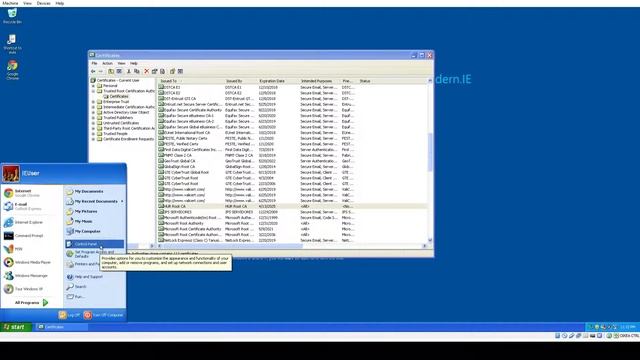The width and height of the screenshot is (640, 360).
Task: Expand Intermediate Certification Authorities folder
Action: (x=93, y=107)
